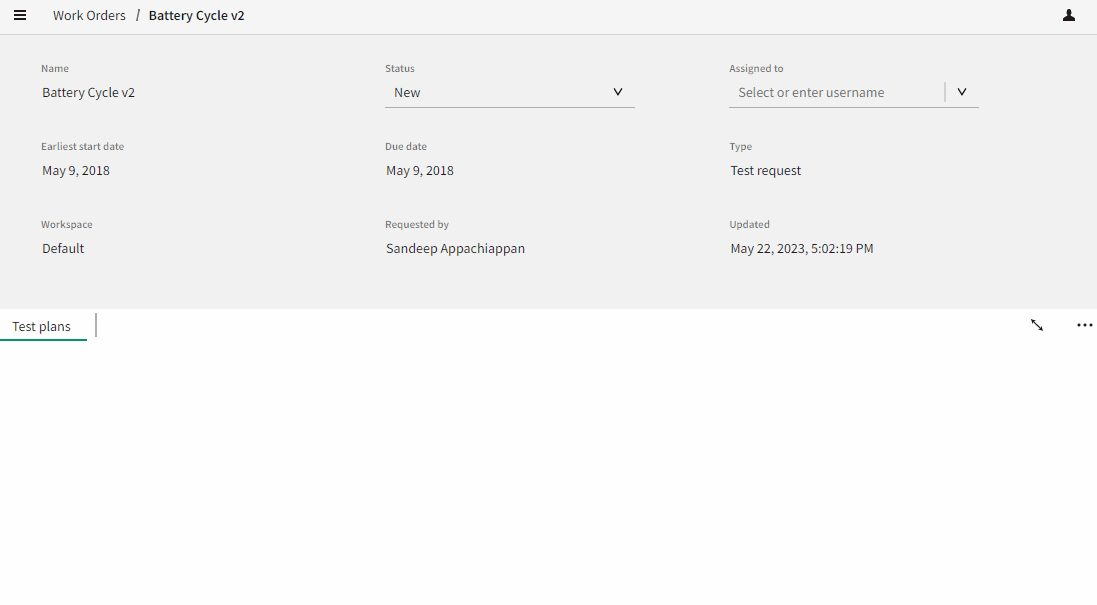Screen dimensions: 1097x605
Task: Click the Updated timestamp May 22, 2023
Action: (802, 248)
